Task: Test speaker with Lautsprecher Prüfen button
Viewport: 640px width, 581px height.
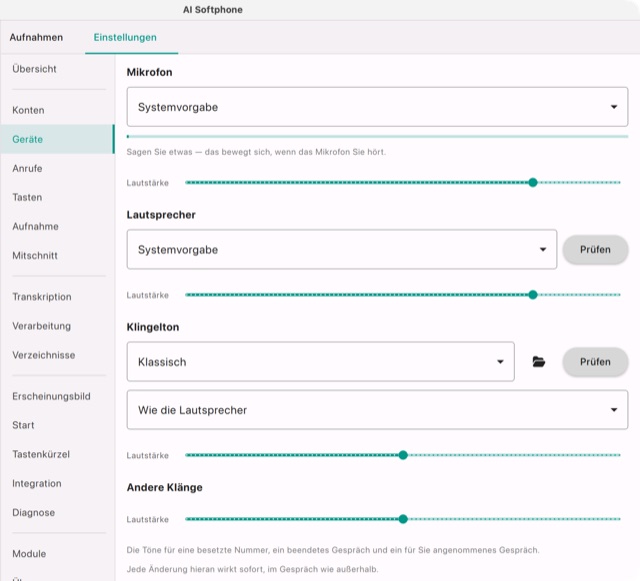Action: pyautogui.click(x=595, y=249)
